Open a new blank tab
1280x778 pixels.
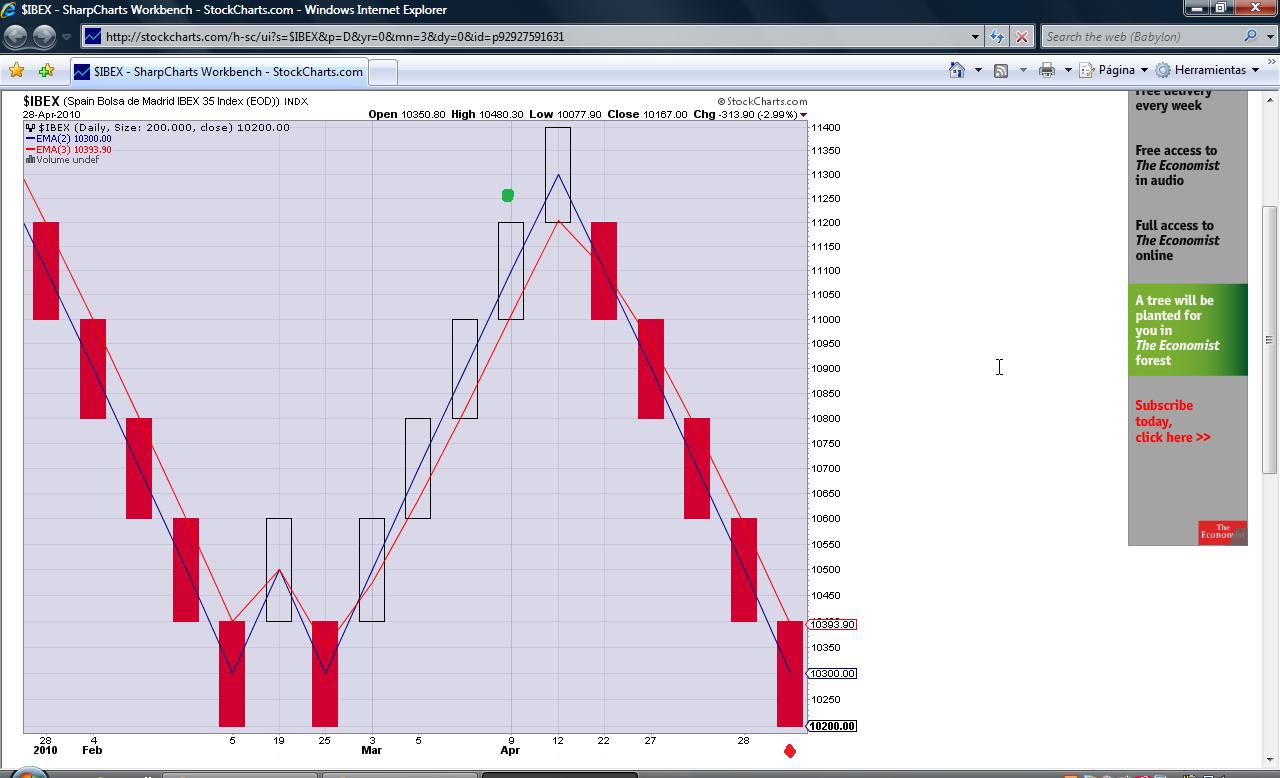383,72
